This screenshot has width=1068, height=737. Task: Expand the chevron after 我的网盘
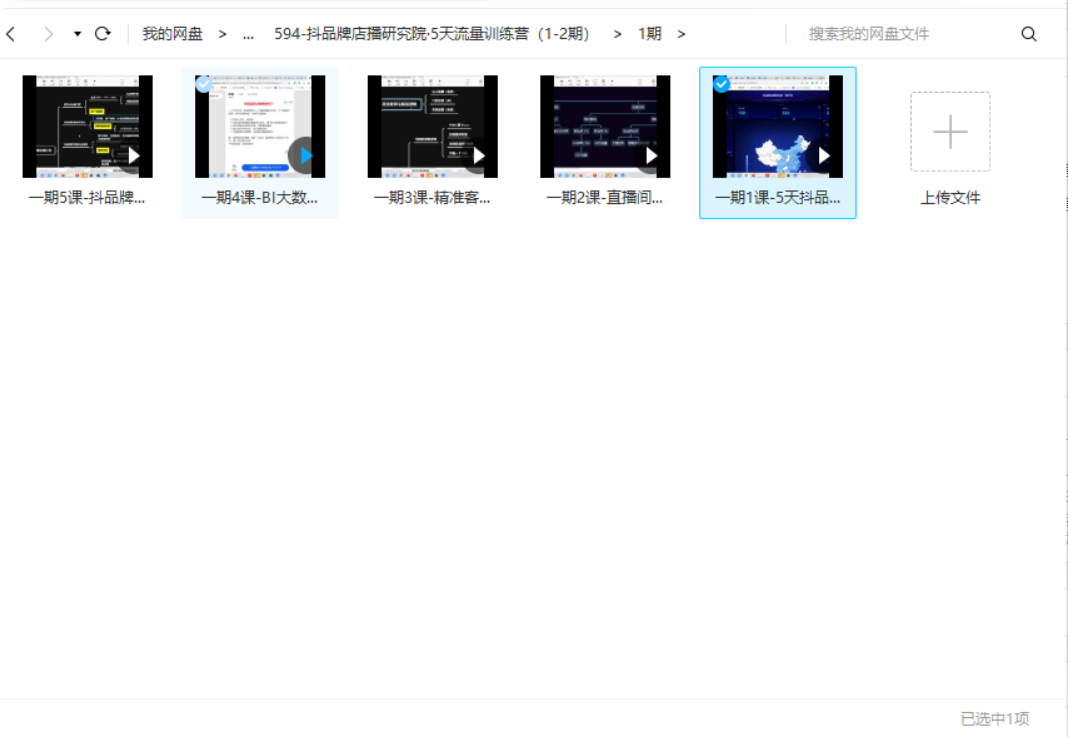click(x=223, y=34)
